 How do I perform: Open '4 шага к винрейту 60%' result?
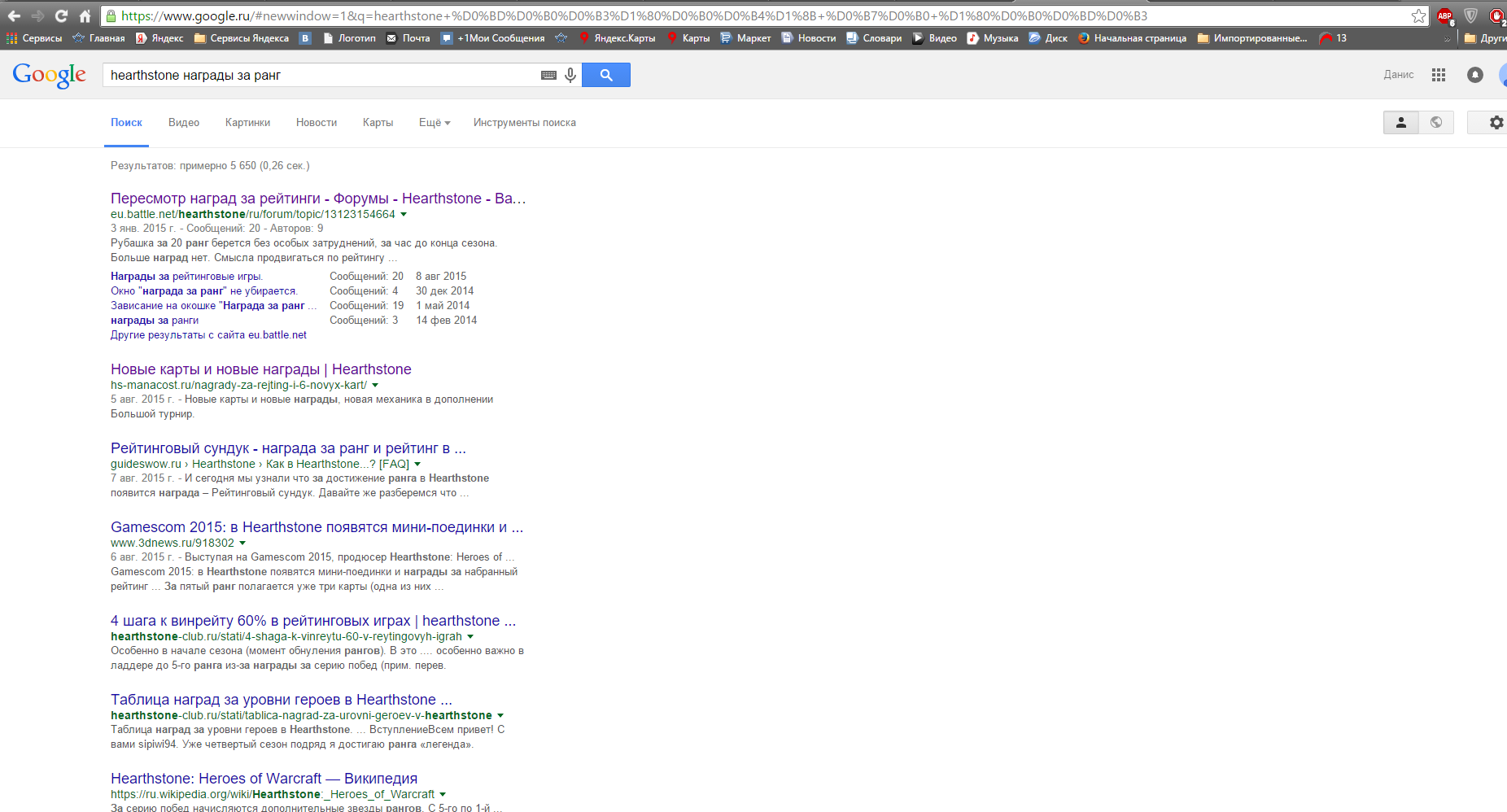(313, 621)
